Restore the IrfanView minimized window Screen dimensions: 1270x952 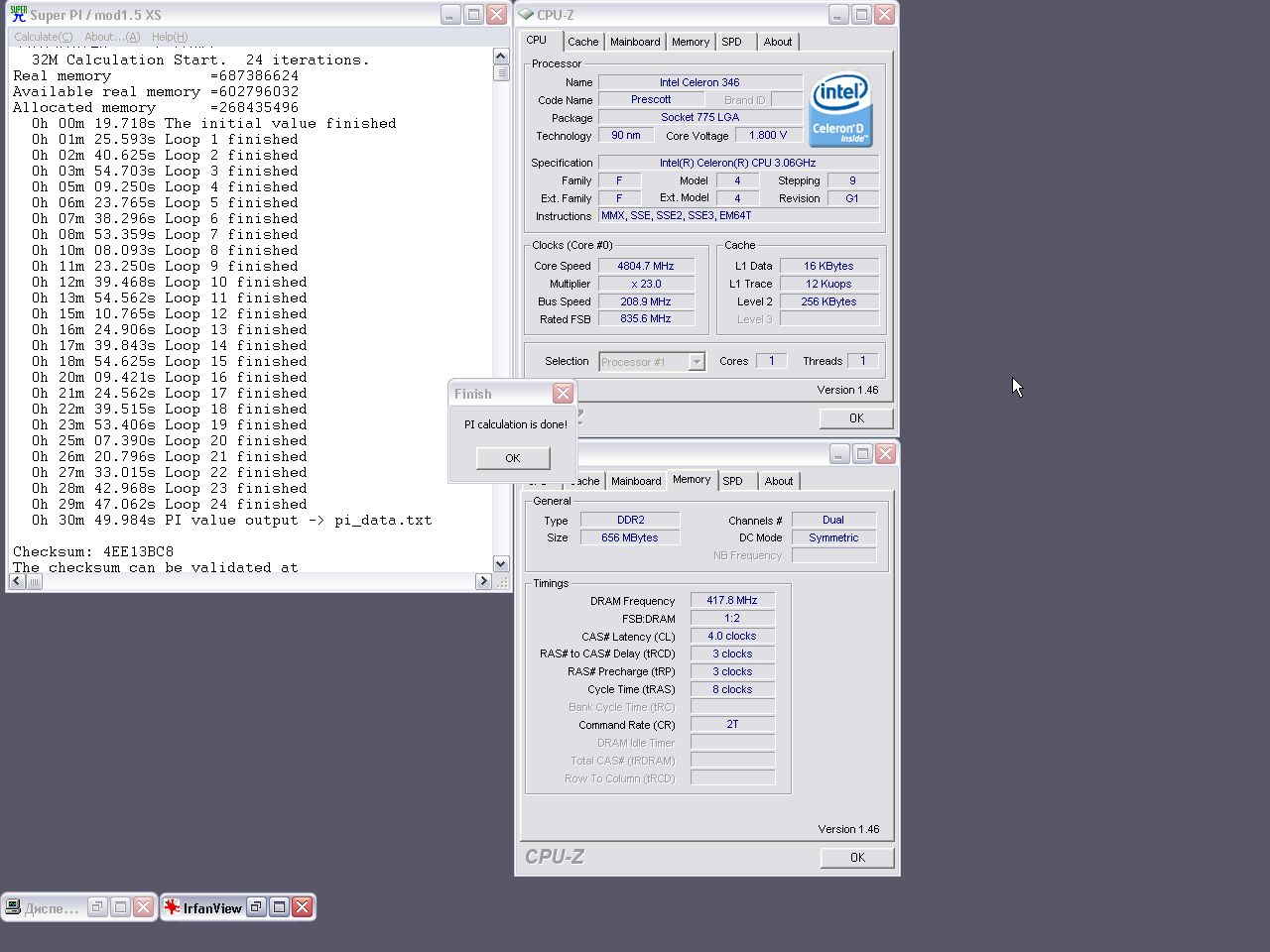(x=256, y=906)
